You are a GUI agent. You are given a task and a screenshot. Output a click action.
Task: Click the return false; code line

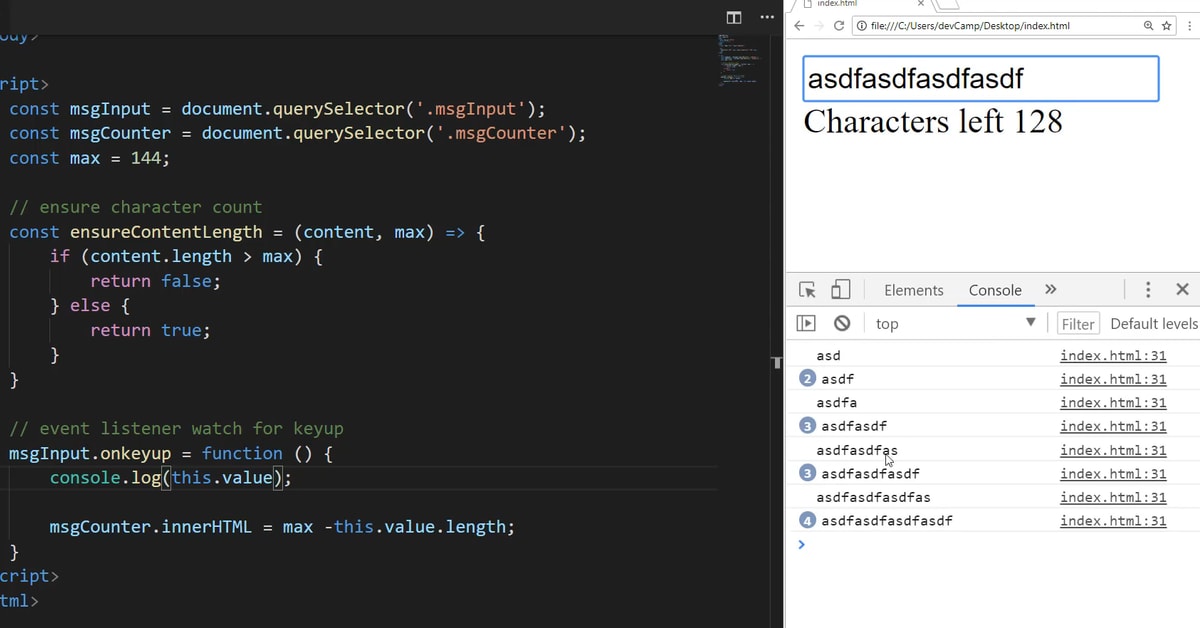tap(155, 281)
